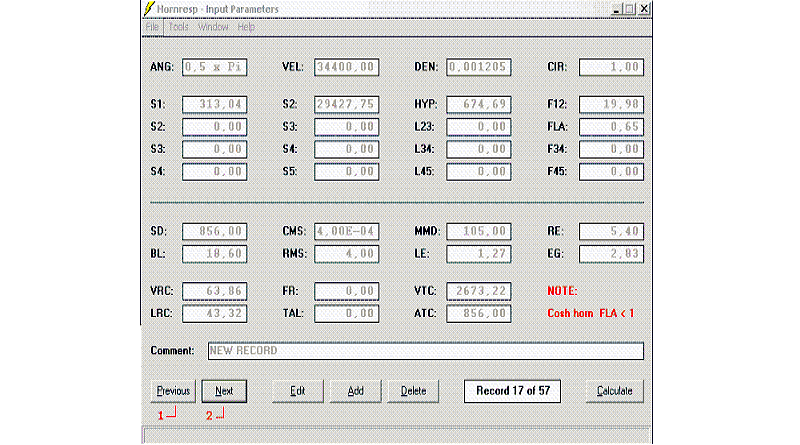This screenshot has height=445, width=800.
Task: Click the CIR field showing 1,00
Action: tap(611, 67)
